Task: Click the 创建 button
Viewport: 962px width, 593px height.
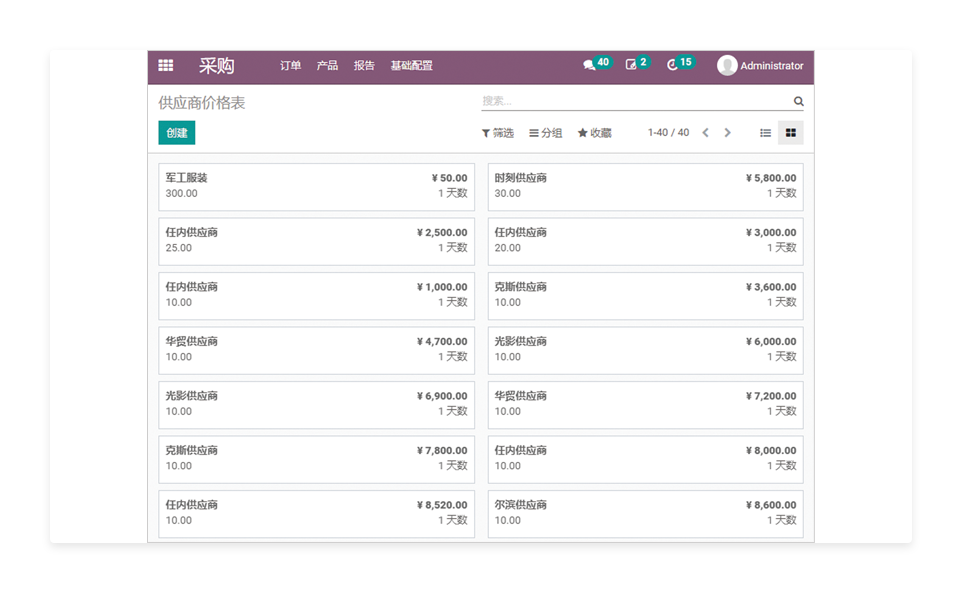Action: (177, 133)
